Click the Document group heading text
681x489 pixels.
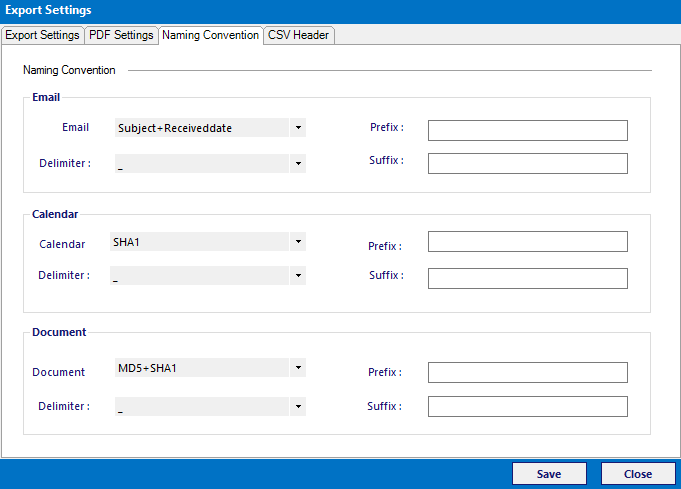tap(59, 332)
